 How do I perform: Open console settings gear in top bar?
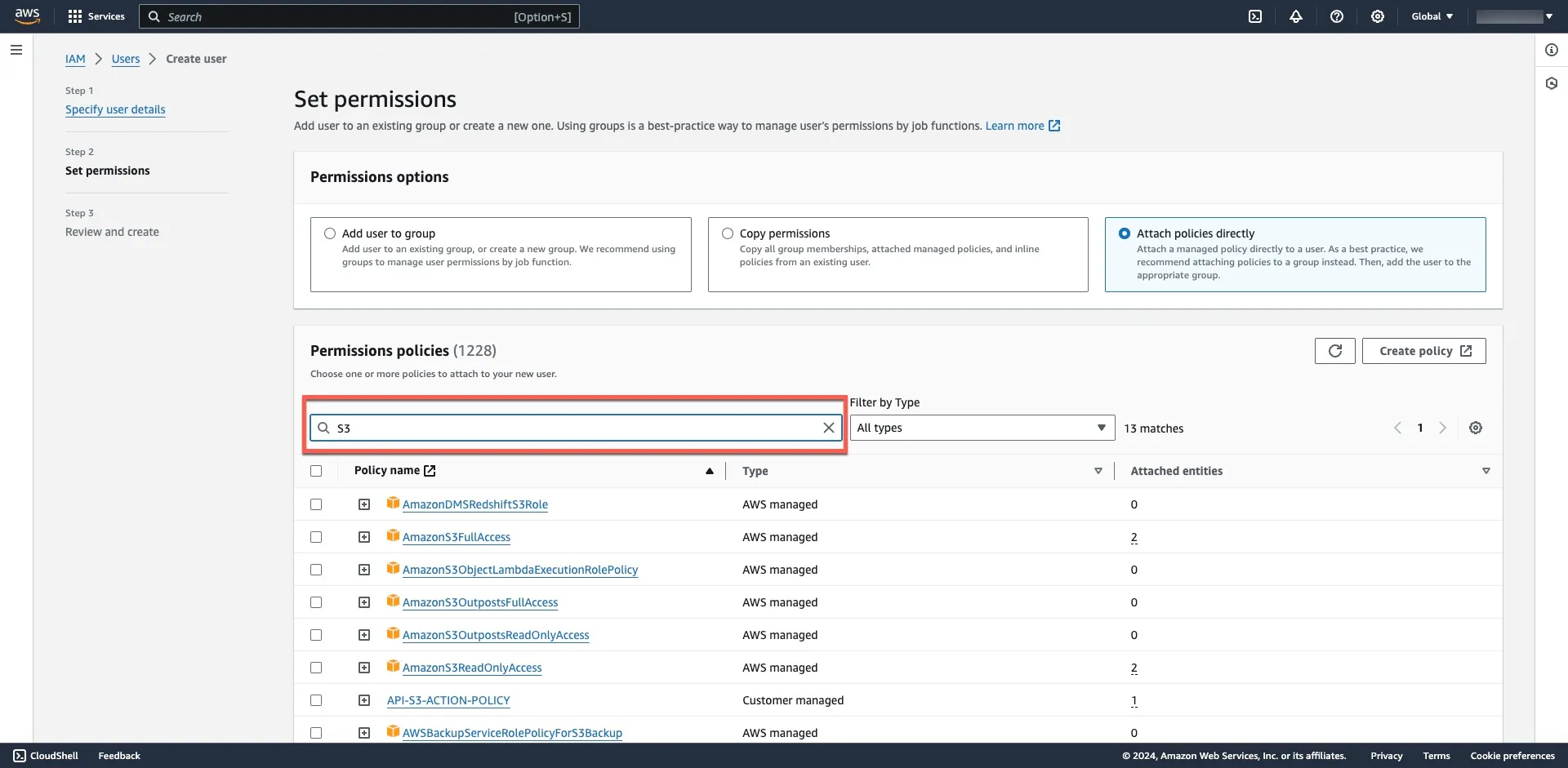click(1378, 16)
